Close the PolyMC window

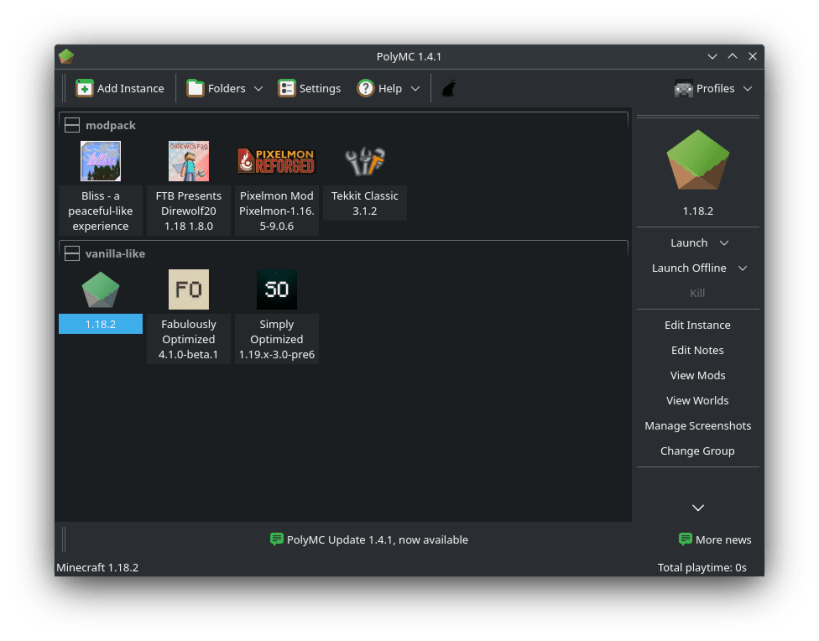click(752, 56)
